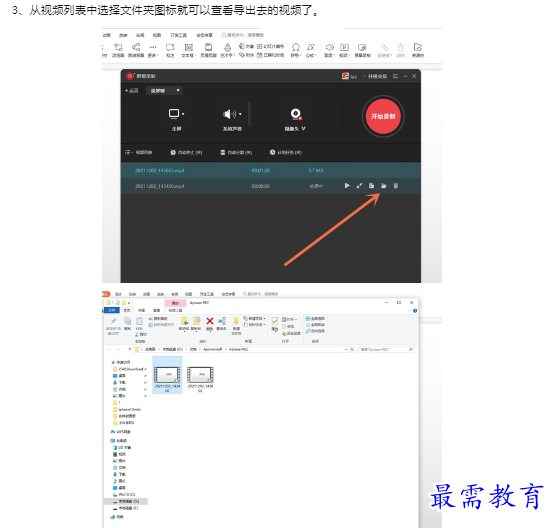Image resolution: width=552 pixels, height=528 pixels.
Task: Select the 00:01:20 video row in list
Action: [x=270, y=170]
